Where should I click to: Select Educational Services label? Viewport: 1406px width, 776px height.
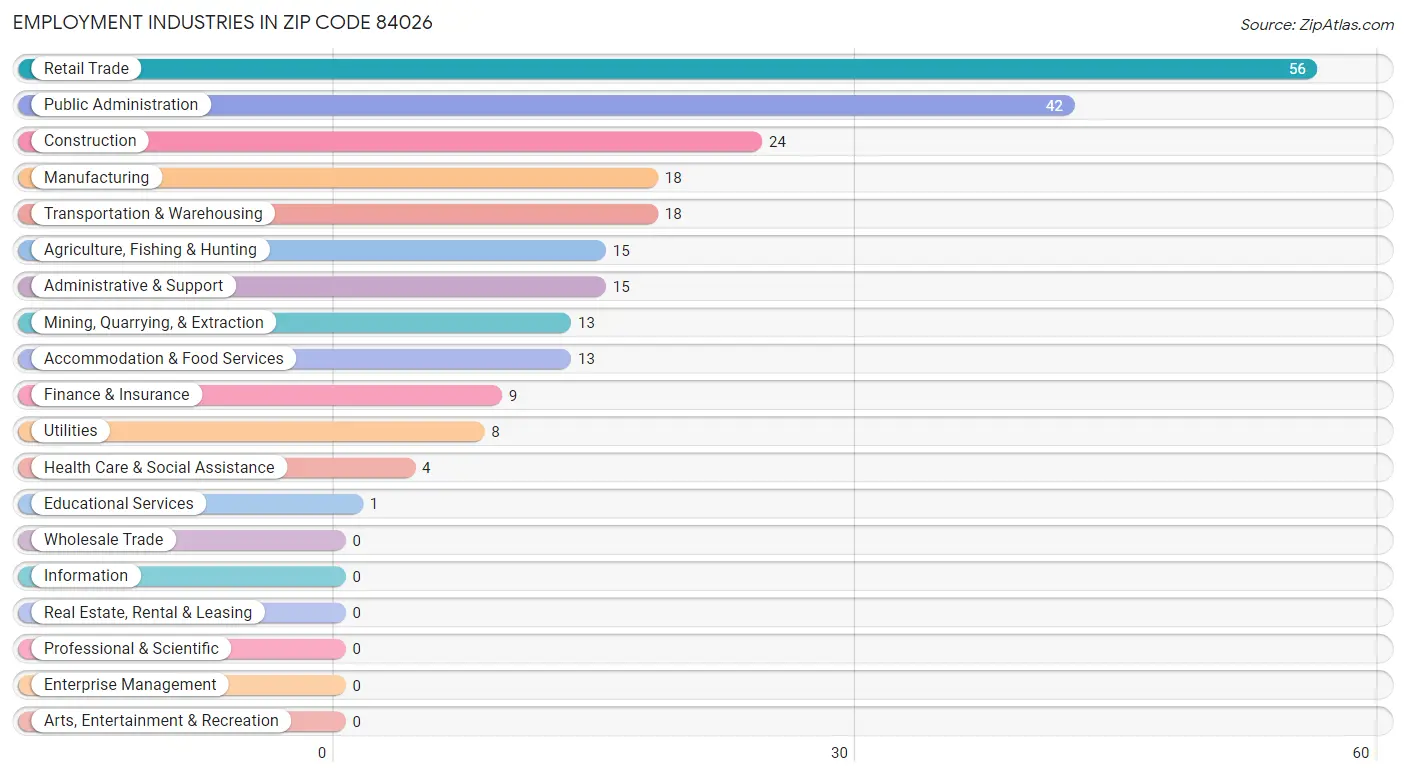click(119, 503)
